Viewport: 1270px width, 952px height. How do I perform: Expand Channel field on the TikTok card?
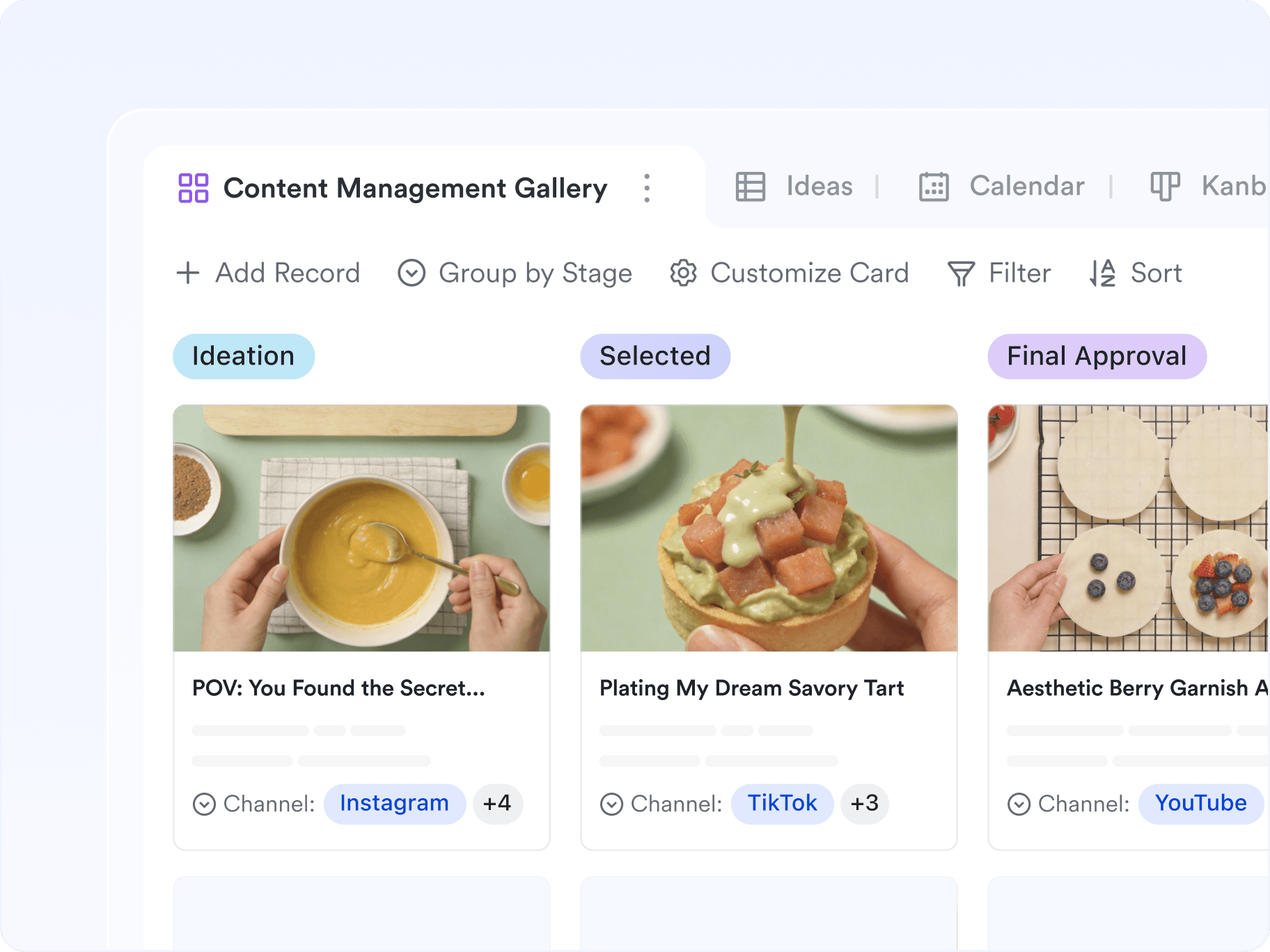611,804
